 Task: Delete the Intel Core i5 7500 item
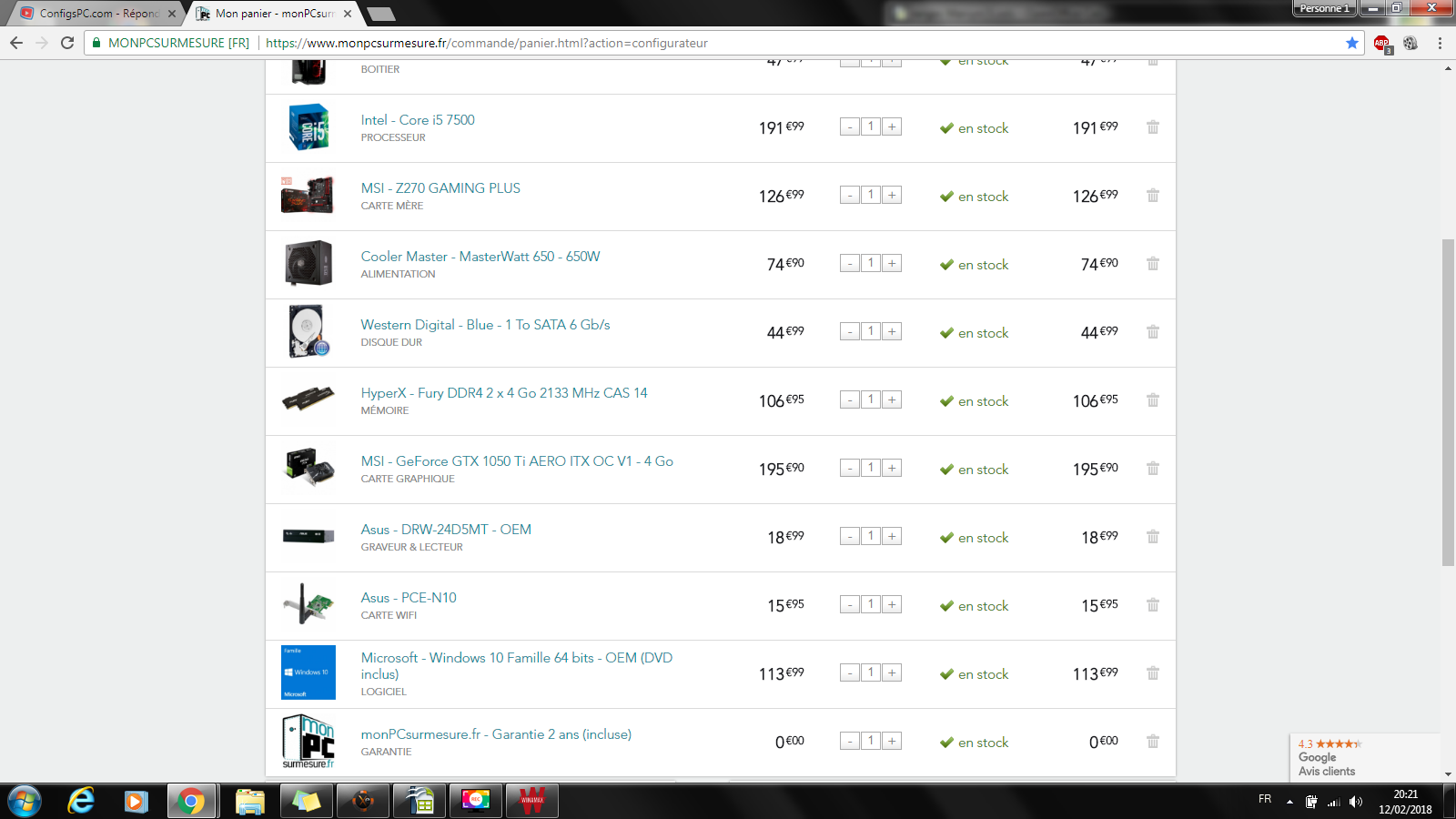pos(1152,127)
